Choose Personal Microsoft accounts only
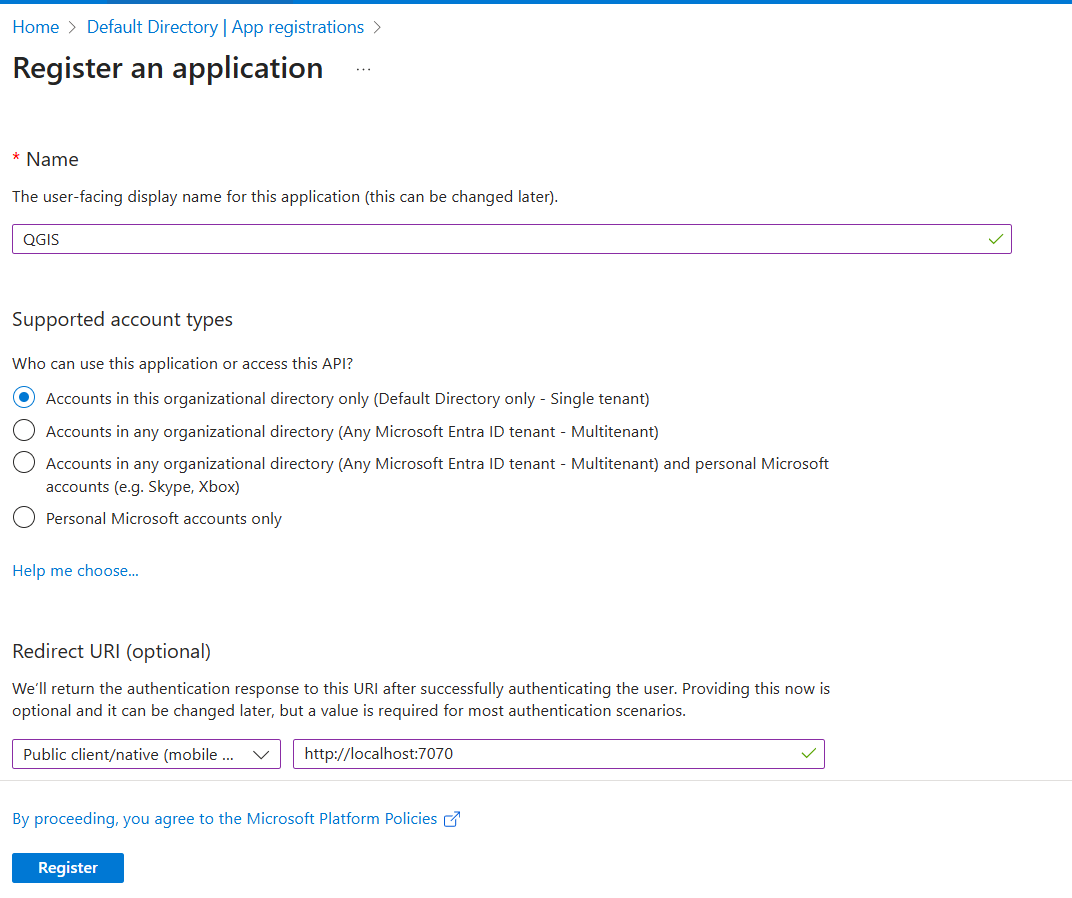The image size is (1072, 898). [x=23, y=517]
